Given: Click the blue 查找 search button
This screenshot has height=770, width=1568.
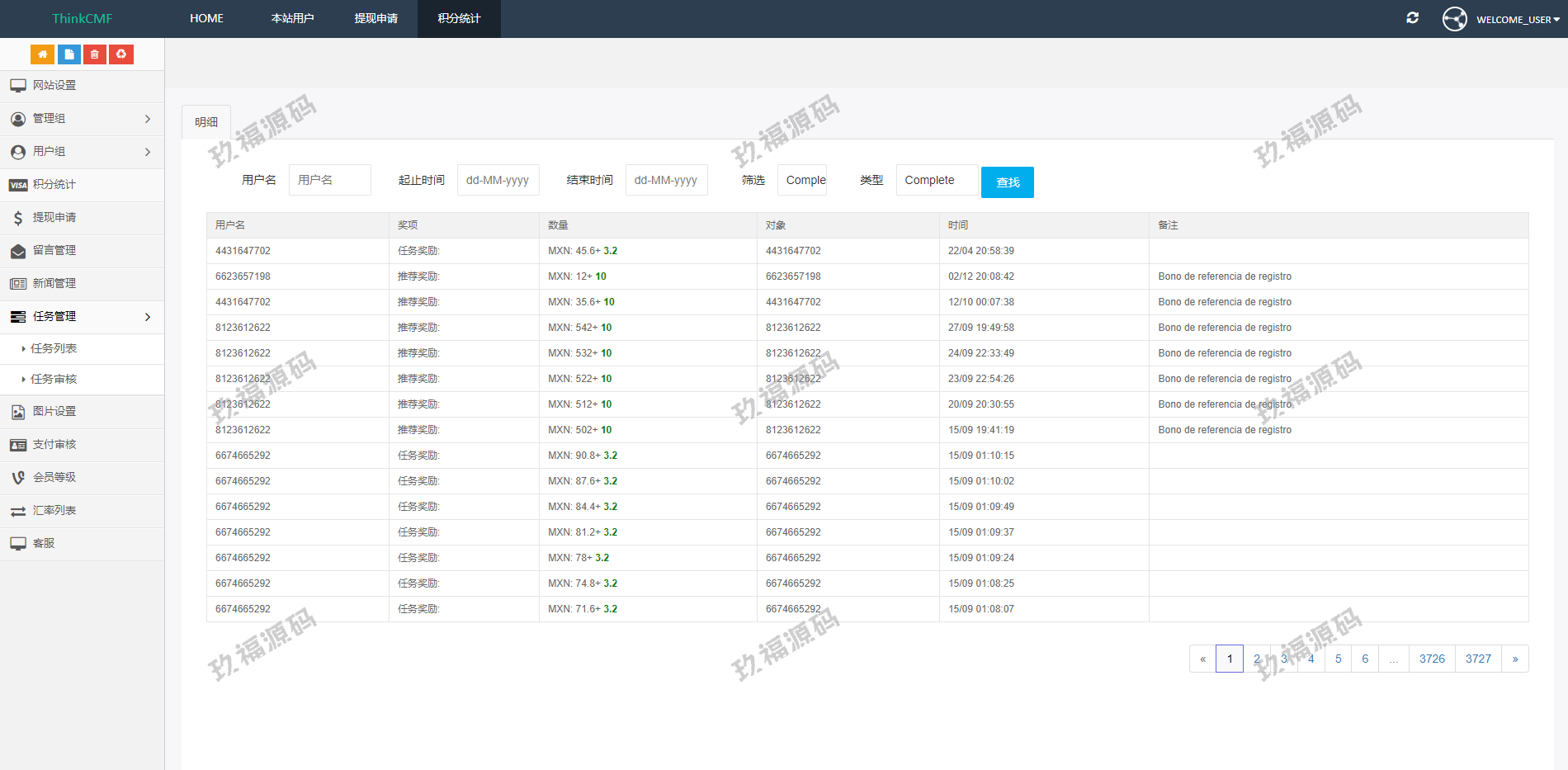Looking at the screenshot, I should point(1007,182).
